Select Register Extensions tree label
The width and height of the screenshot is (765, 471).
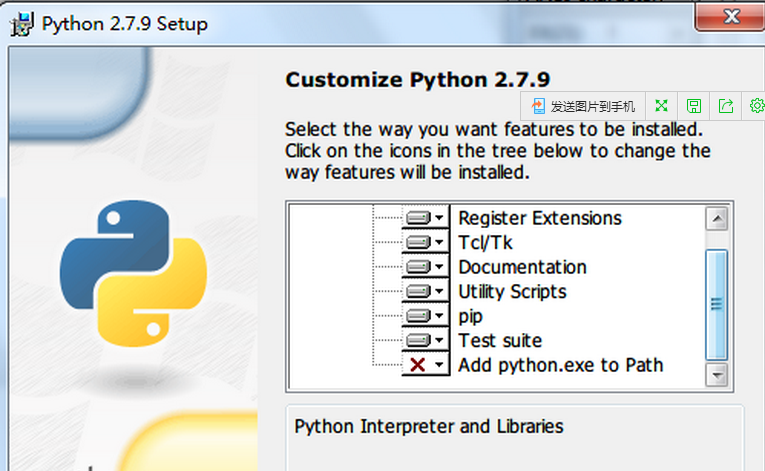point(540,218)
